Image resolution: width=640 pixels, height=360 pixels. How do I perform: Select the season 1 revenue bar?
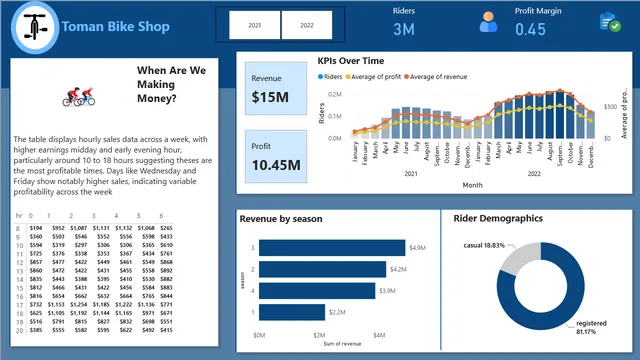click(x=292, y=312)
